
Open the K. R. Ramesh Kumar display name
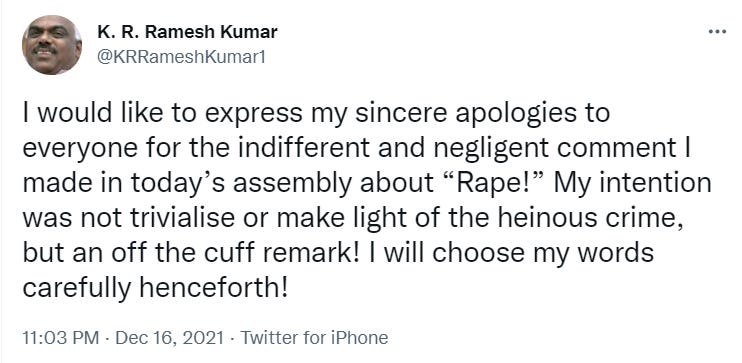[187, 32]
